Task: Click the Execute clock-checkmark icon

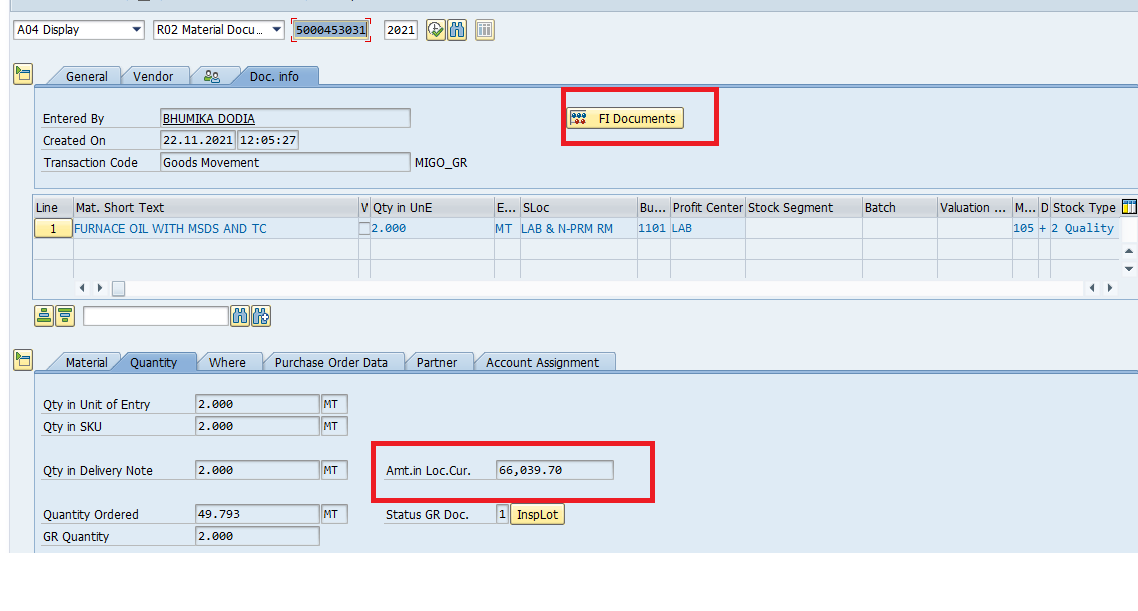Action: pos(435,30)
